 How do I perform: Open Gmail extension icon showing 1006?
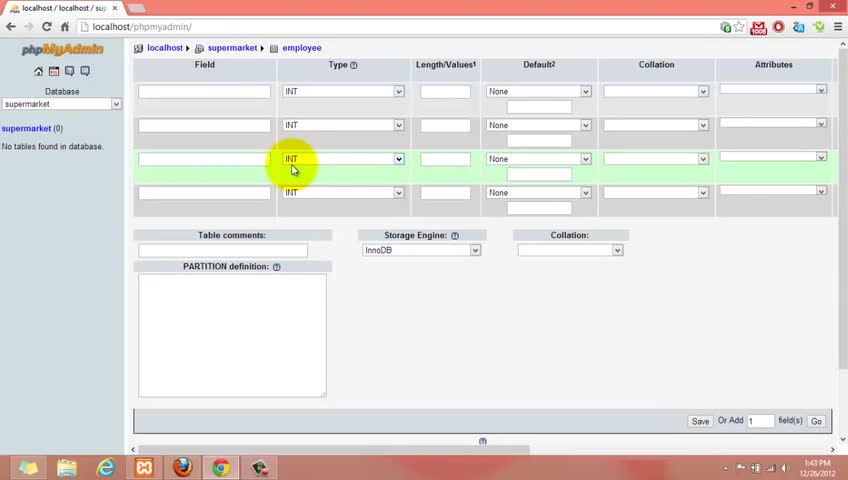[x=759, y=28]
